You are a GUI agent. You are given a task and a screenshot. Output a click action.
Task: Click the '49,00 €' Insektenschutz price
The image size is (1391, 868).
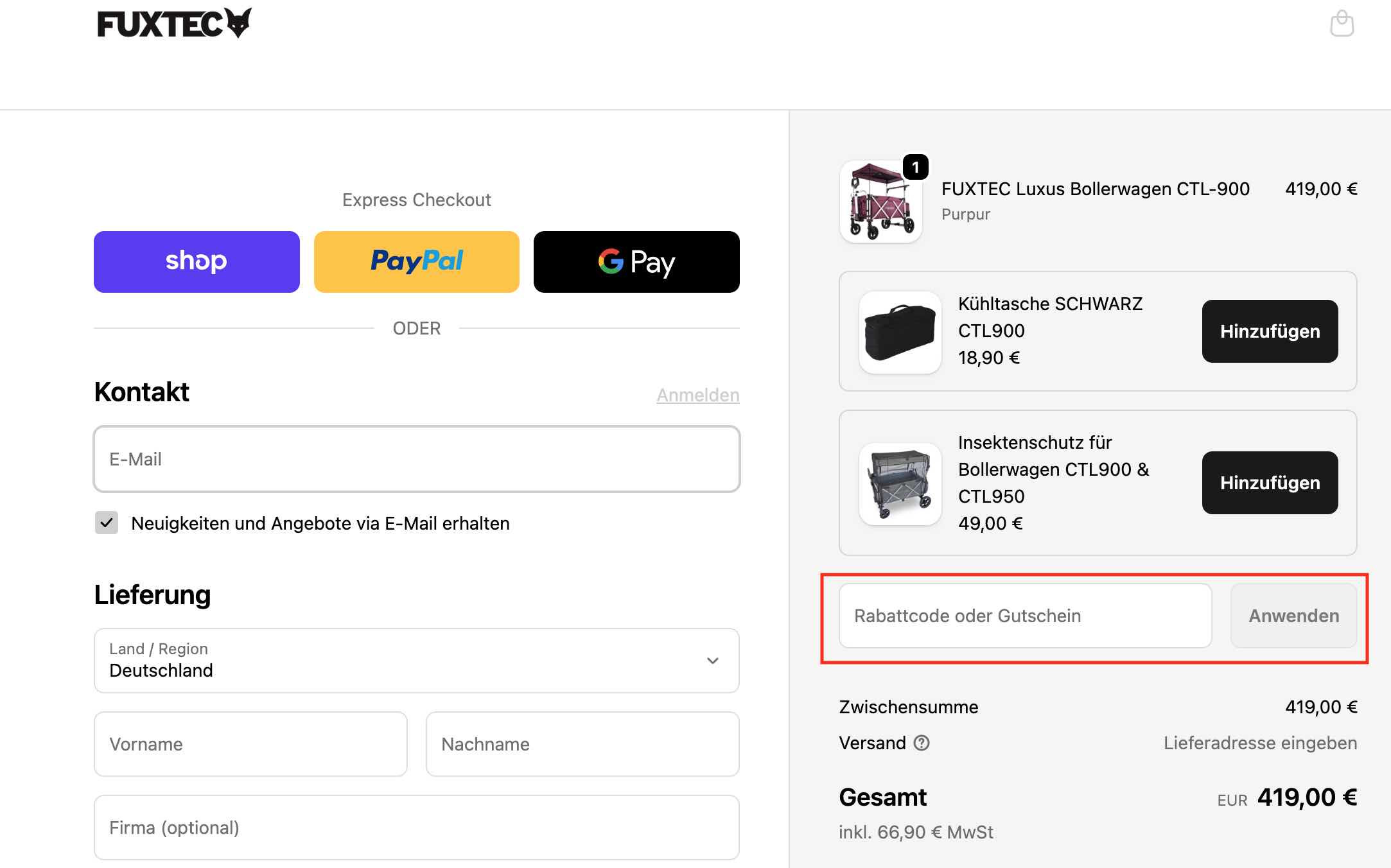pyautogui.click(x=990, y=523)
